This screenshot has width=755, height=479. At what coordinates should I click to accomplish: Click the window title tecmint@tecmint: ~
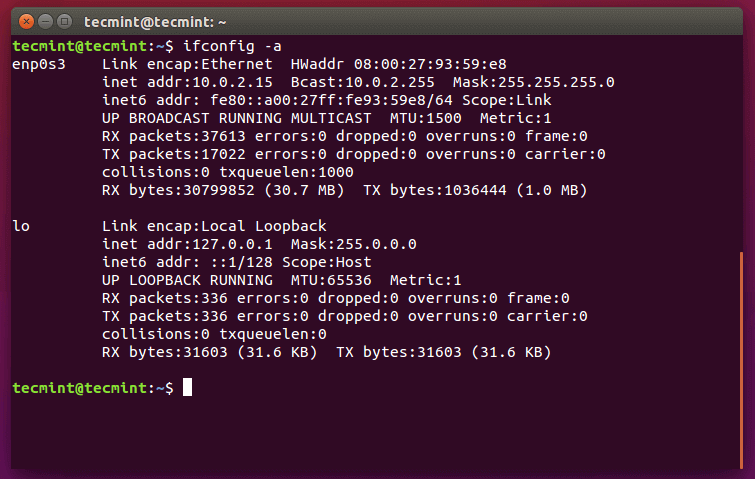click(x=156, y=20)
